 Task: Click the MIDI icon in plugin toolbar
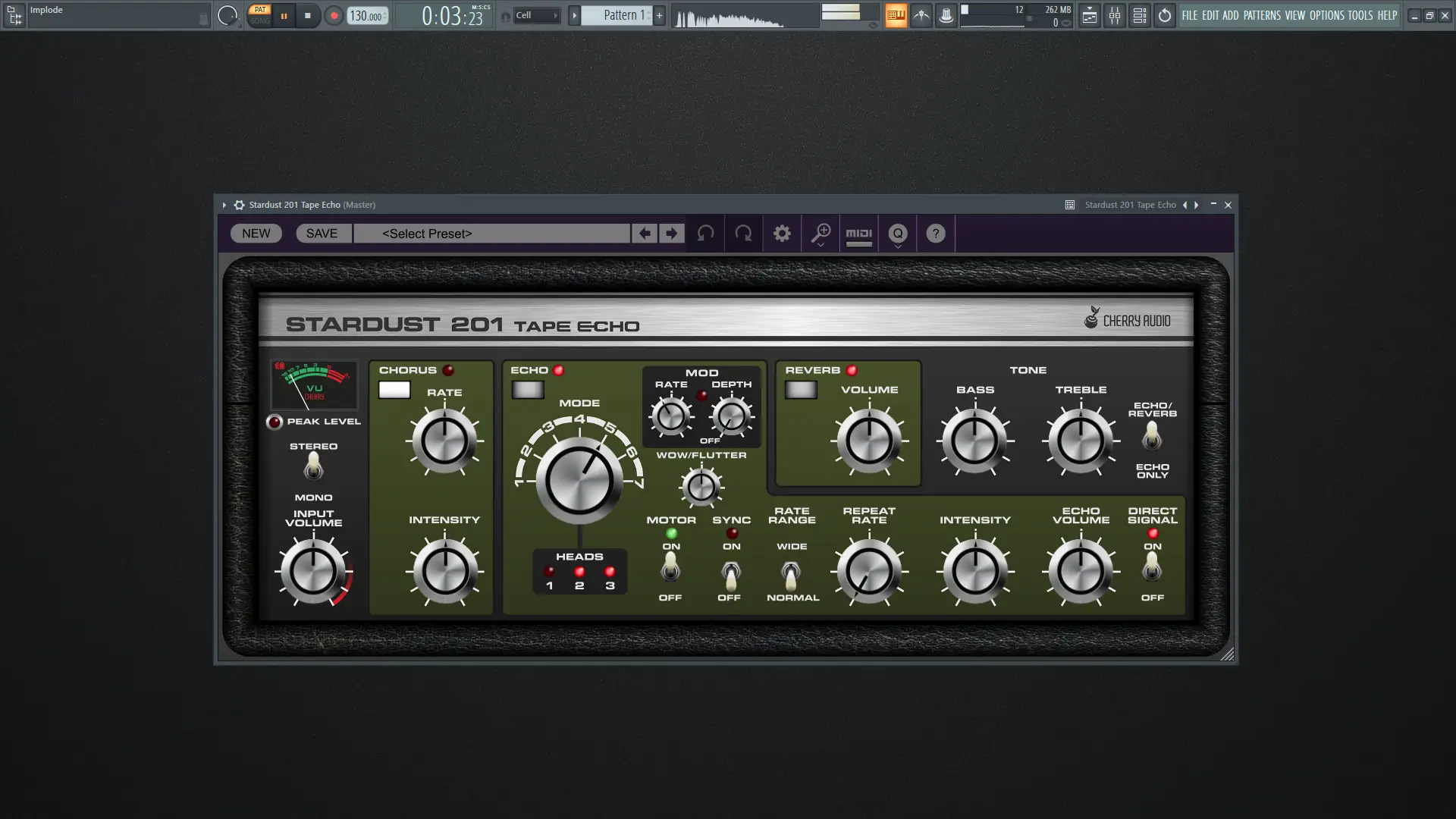(x=859, y=234)
